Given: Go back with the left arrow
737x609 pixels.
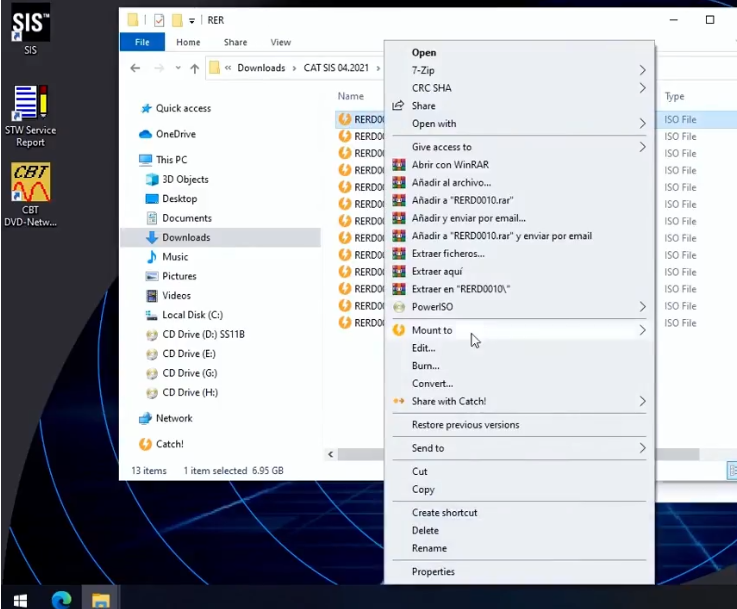Looking at the screenshot, I should tap(135, 68).
